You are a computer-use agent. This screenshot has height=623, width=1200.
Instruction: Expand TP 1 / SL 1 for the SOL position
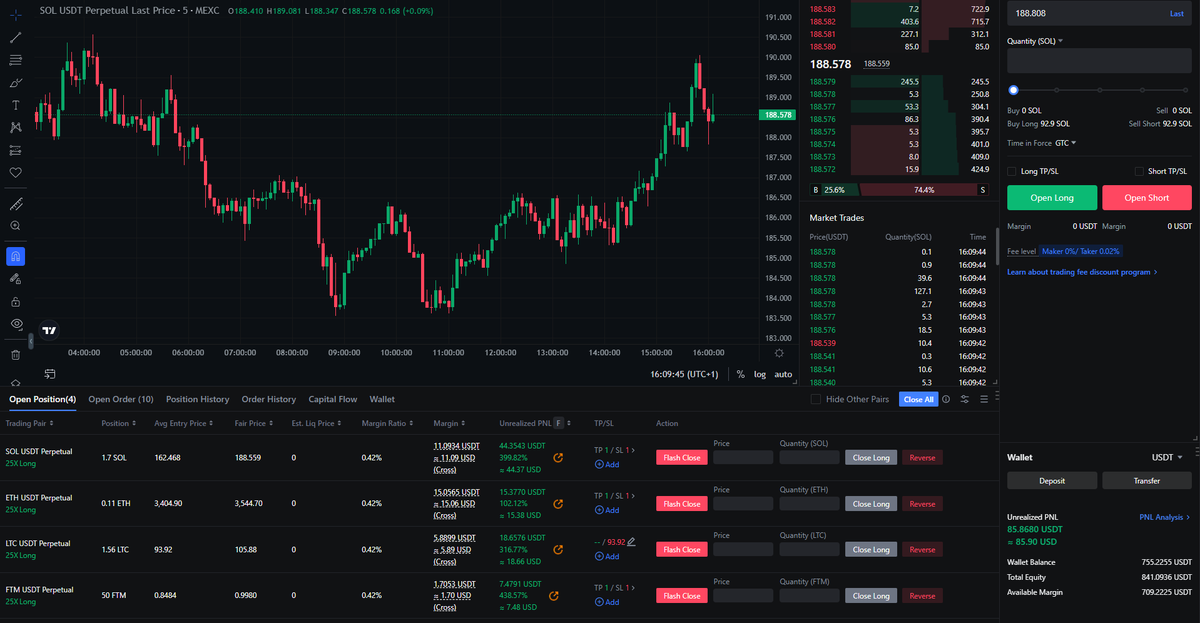click(x=613, y=449)
